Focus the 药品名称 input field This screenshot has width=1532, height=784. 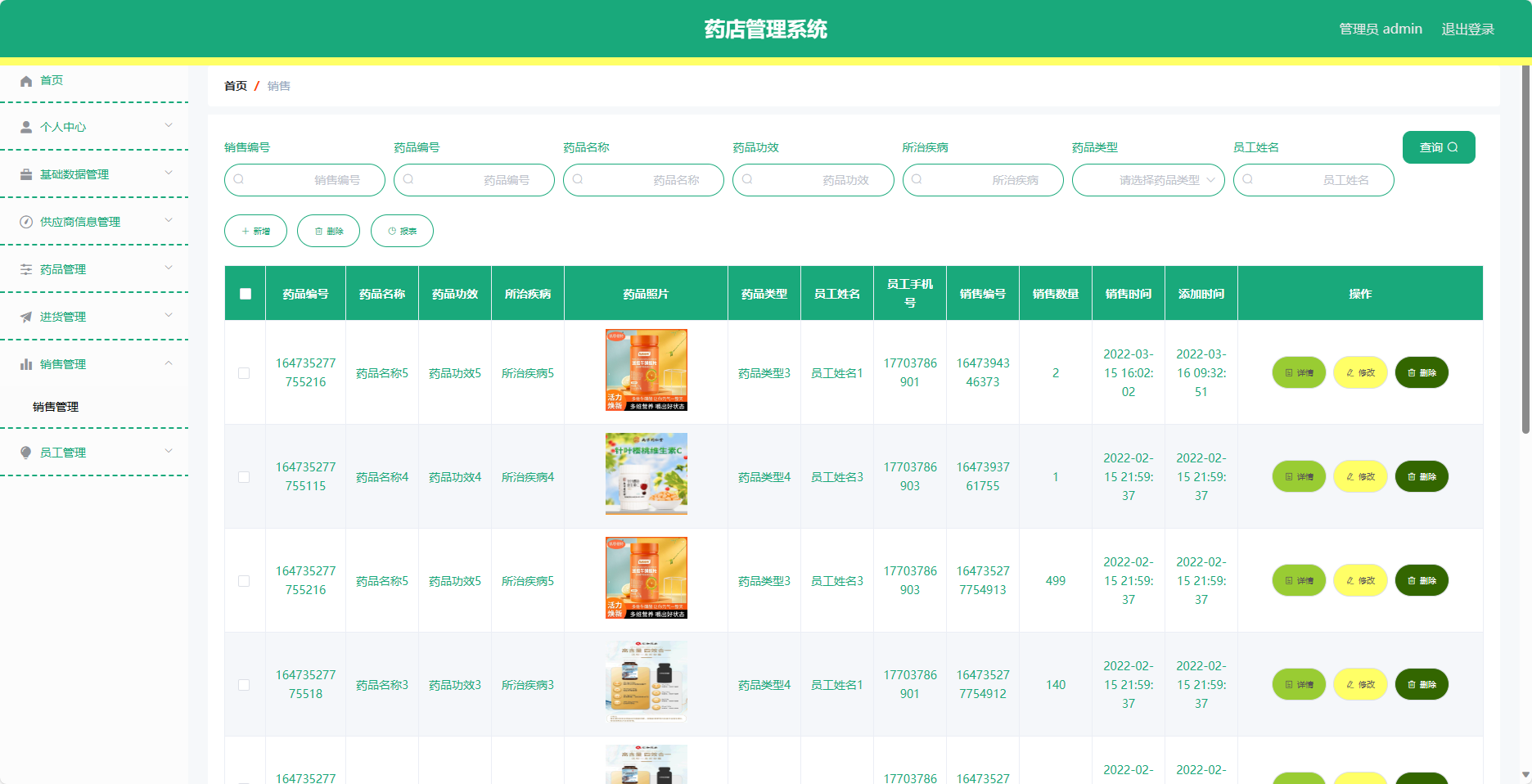tap(643, 180)
